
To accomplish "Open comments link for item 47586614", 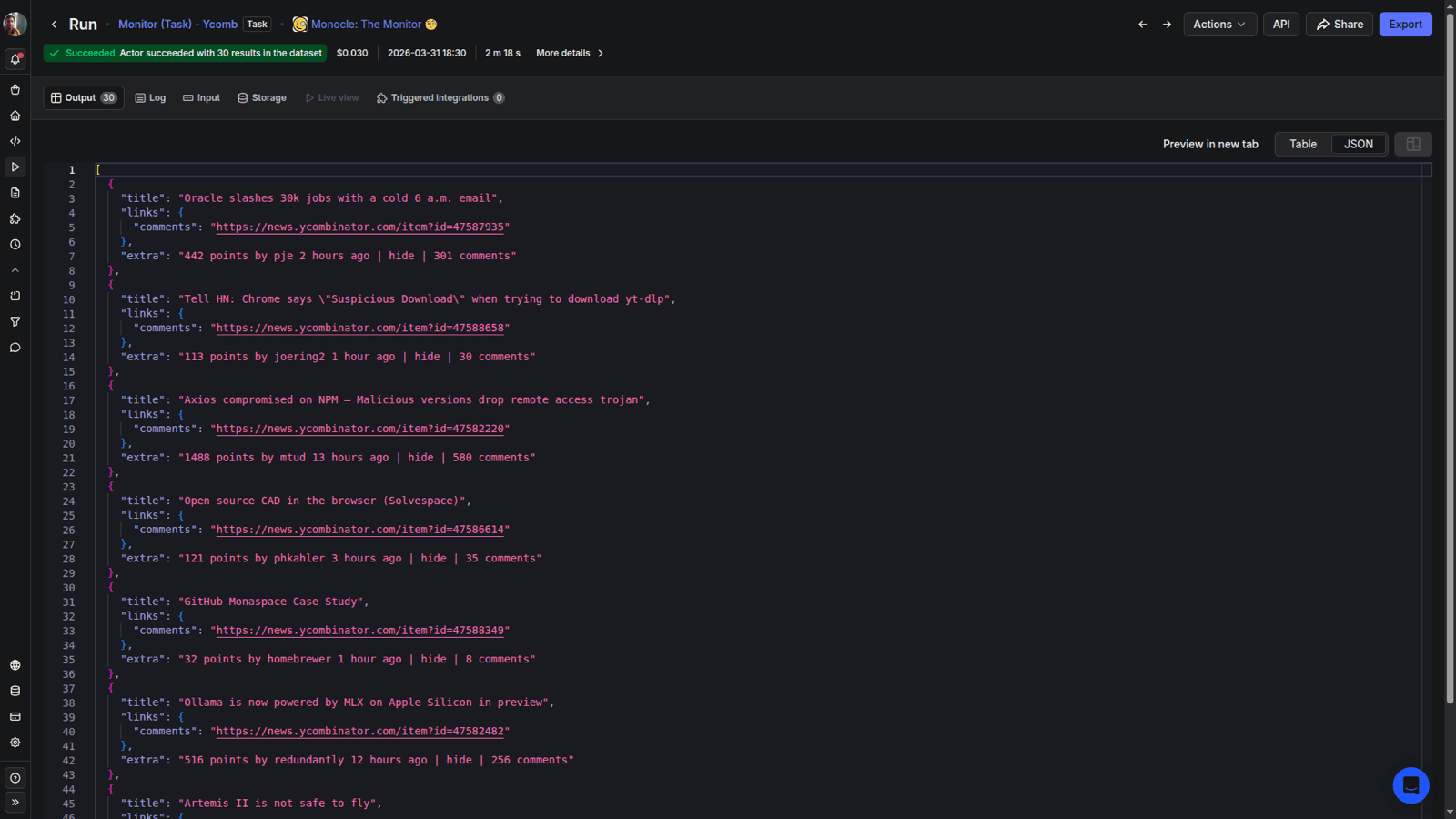I will [360, 530].
